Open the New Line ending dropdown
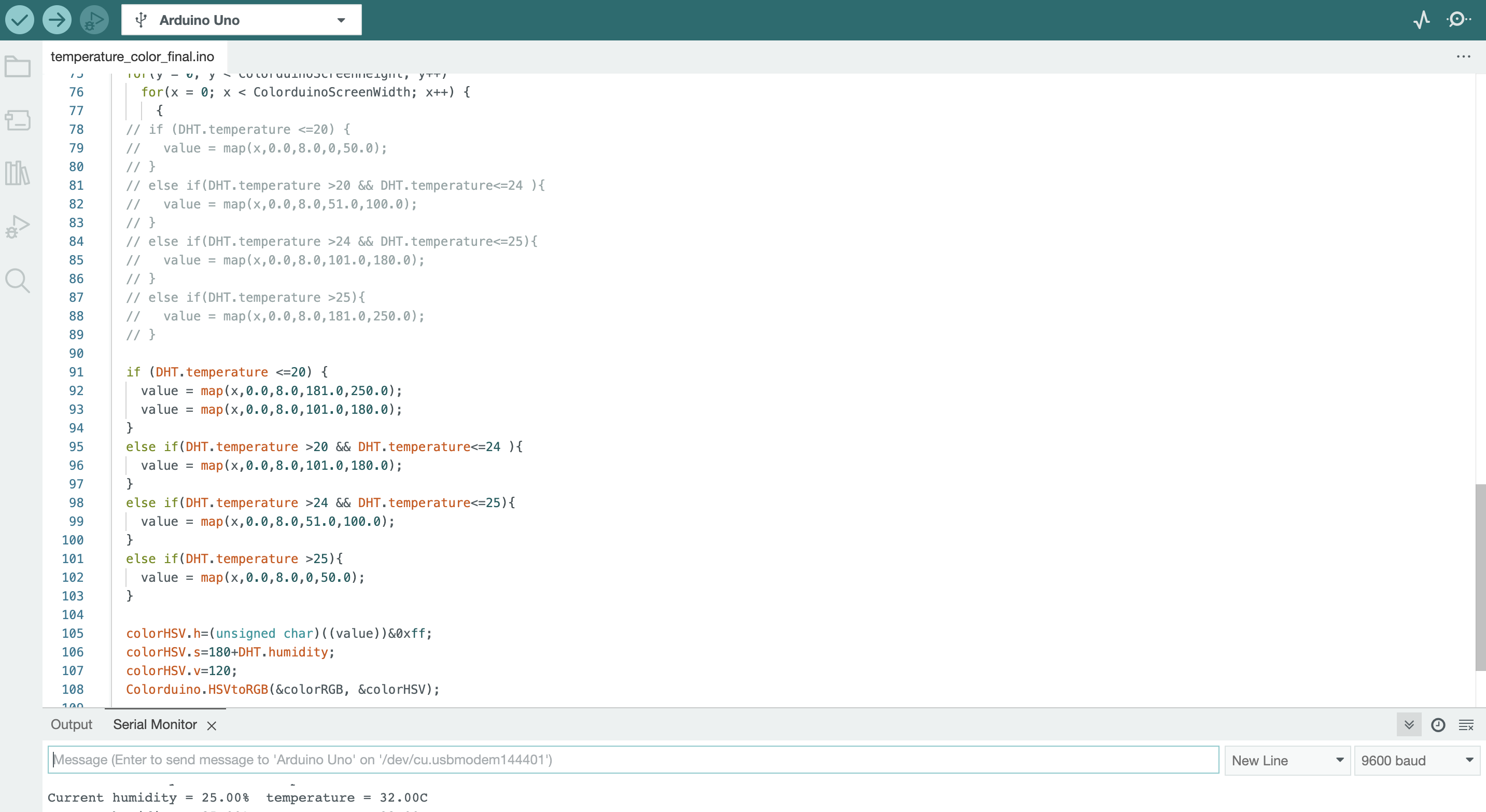Screen dimensions: 1486x812 pos(1287,760)
